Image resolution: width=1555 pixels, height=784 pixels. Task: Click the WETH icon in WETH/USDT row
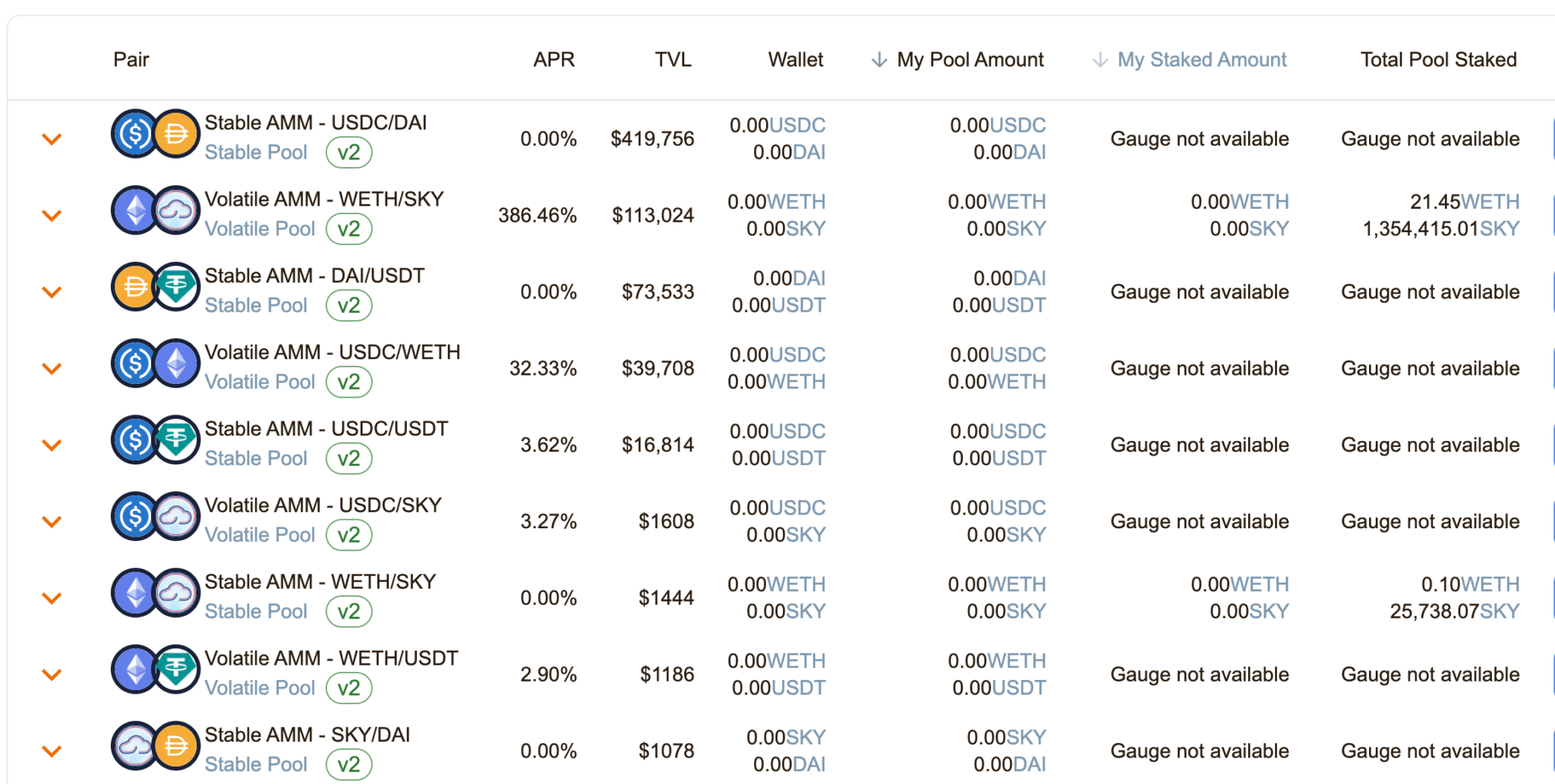pyautogui.click(x=134, y=670)
